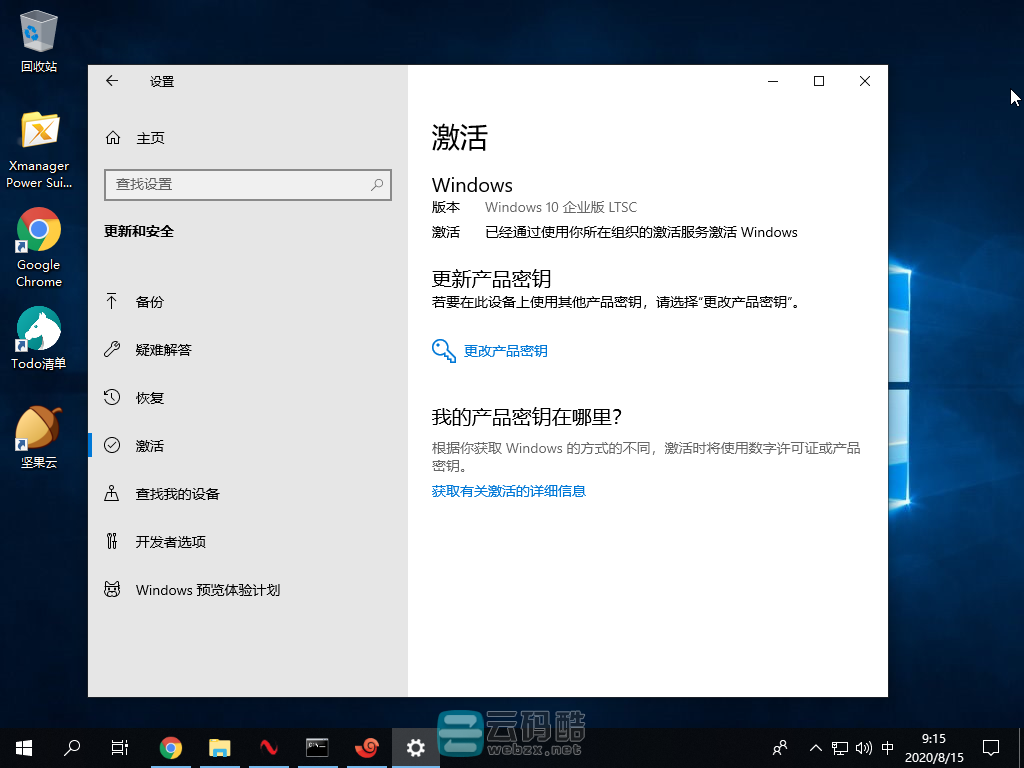This screenshot has width=1024, height=768.
Task: Open the Windows Start menu
Action: 24,747
